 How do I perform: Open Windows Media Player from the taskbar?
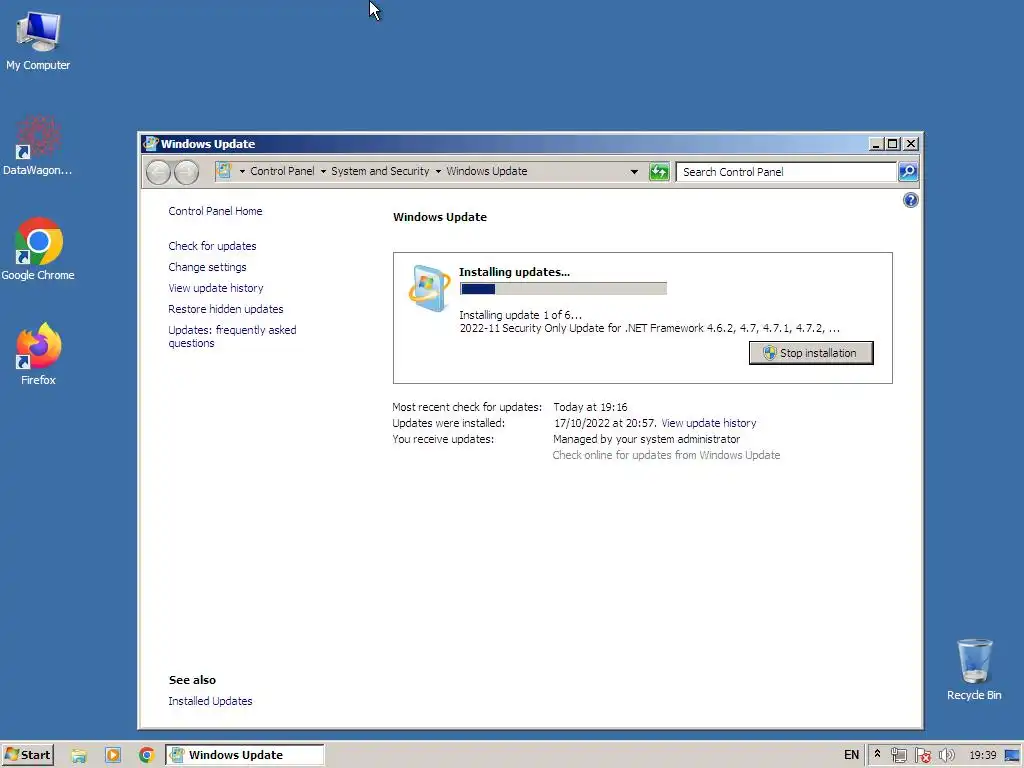[x=113, y=755]
